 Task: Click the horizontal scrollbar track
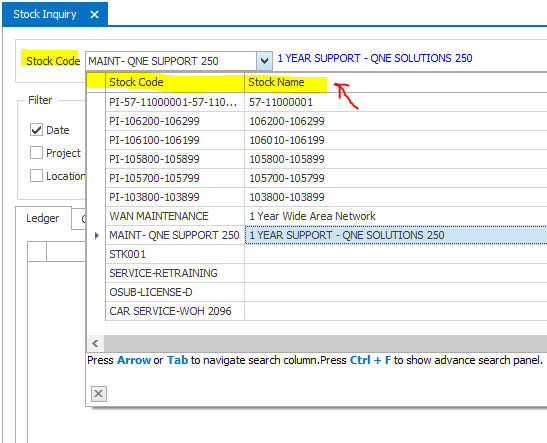pos(325,344)
